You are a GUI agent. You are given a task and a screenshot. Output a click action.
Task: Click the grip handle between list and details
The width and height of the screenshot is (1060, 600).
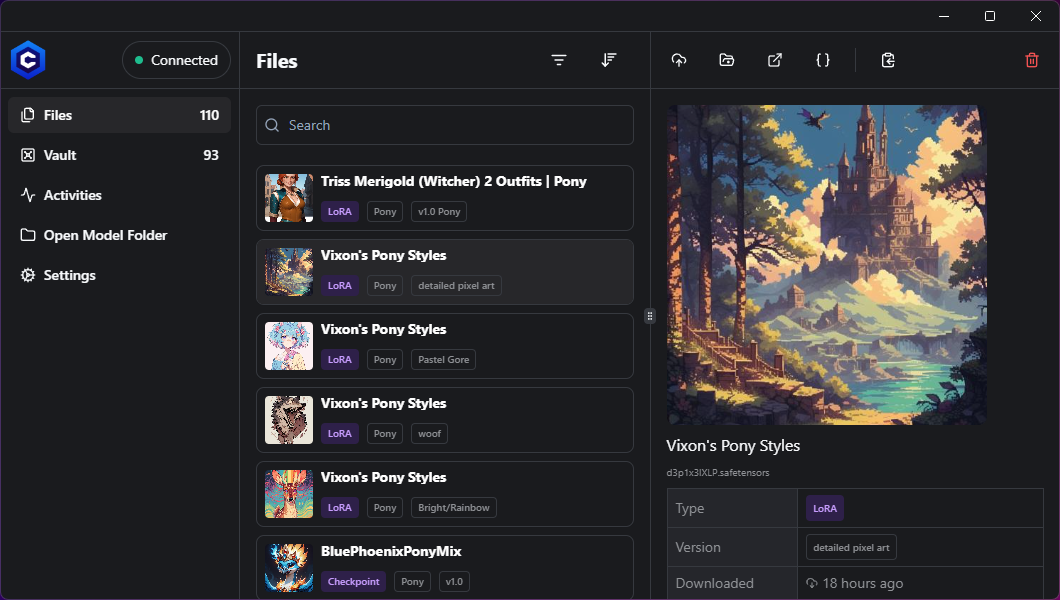point(650,316)
